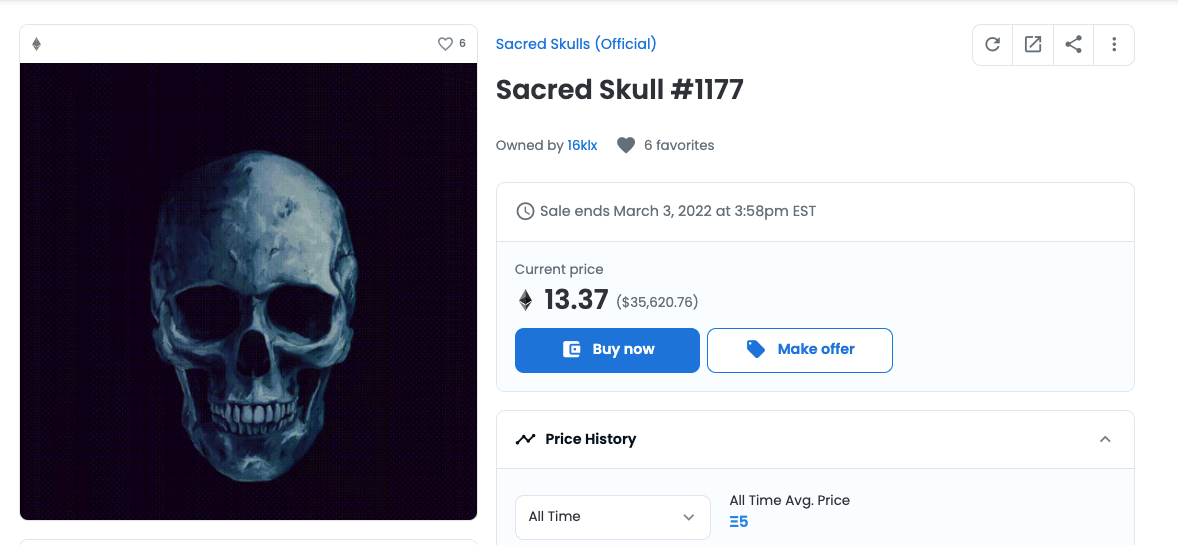The height and width of the screenshot is (545, 1178).
Task: Click the Price History chart icon
Action: click(x=525, y=439)
